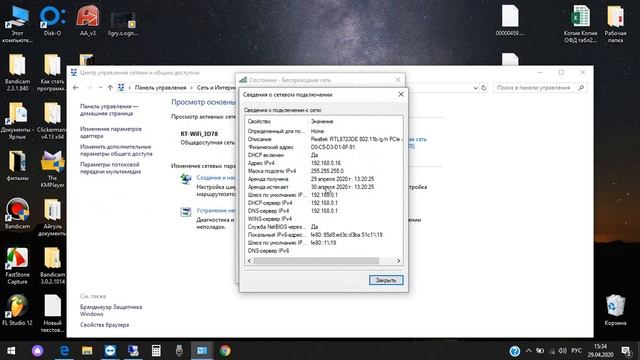
Task: Click the Значение column header
Action: pos(355,121)
